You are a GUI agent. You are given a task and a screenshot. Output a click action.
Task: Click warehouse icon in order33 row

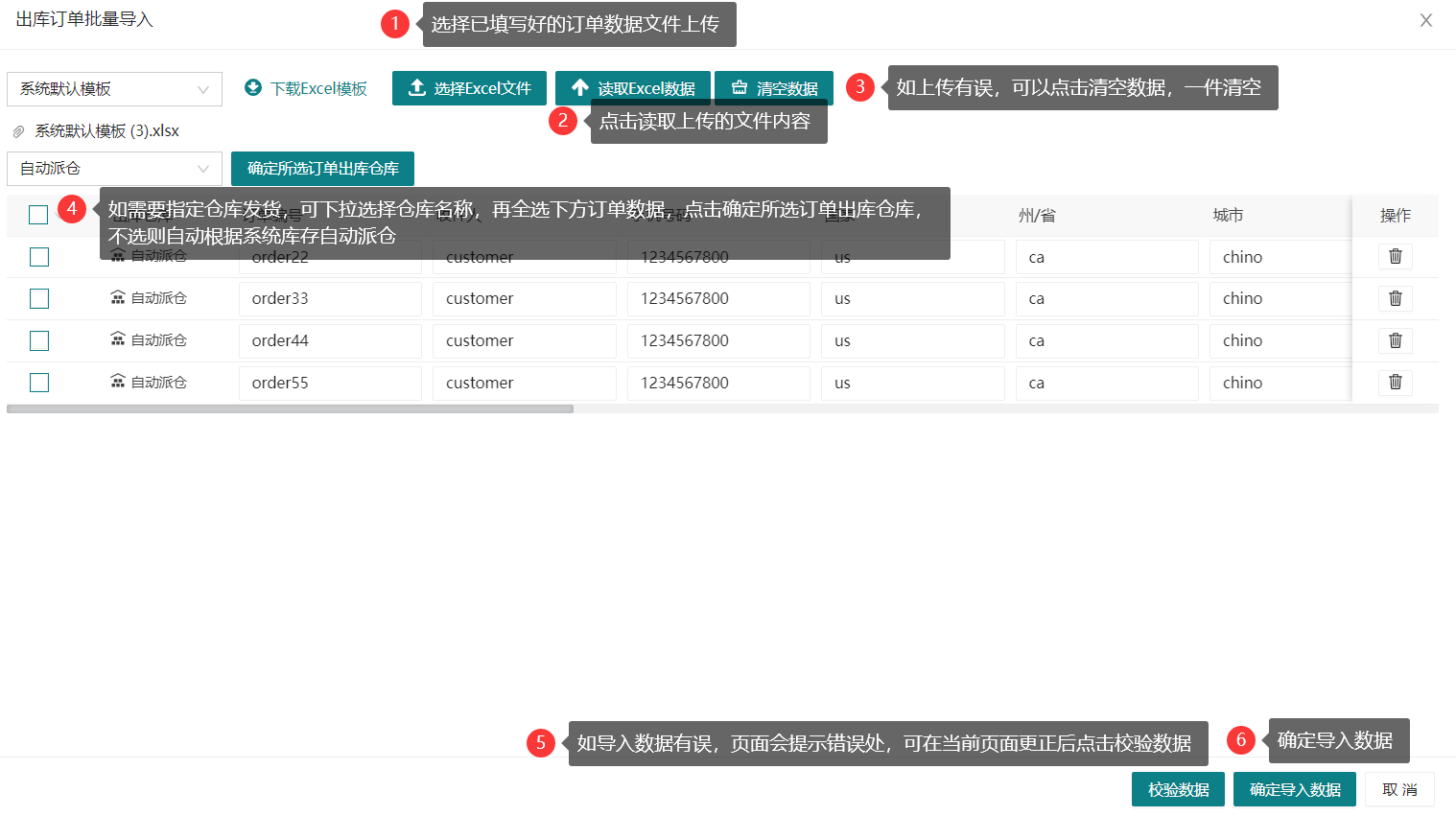[118, 298]
